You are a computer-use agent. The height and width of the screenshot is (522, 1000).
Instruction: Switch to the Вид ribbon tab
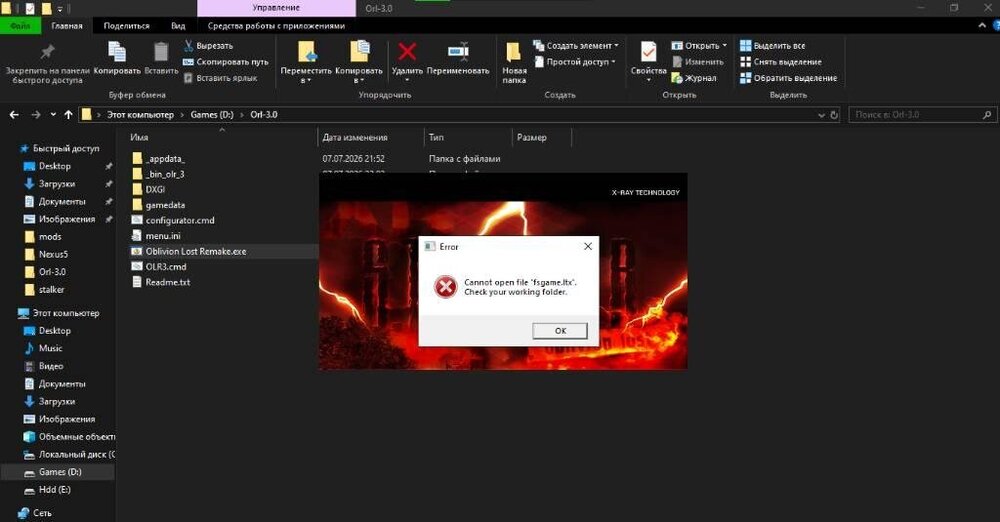tap(178, 26)
